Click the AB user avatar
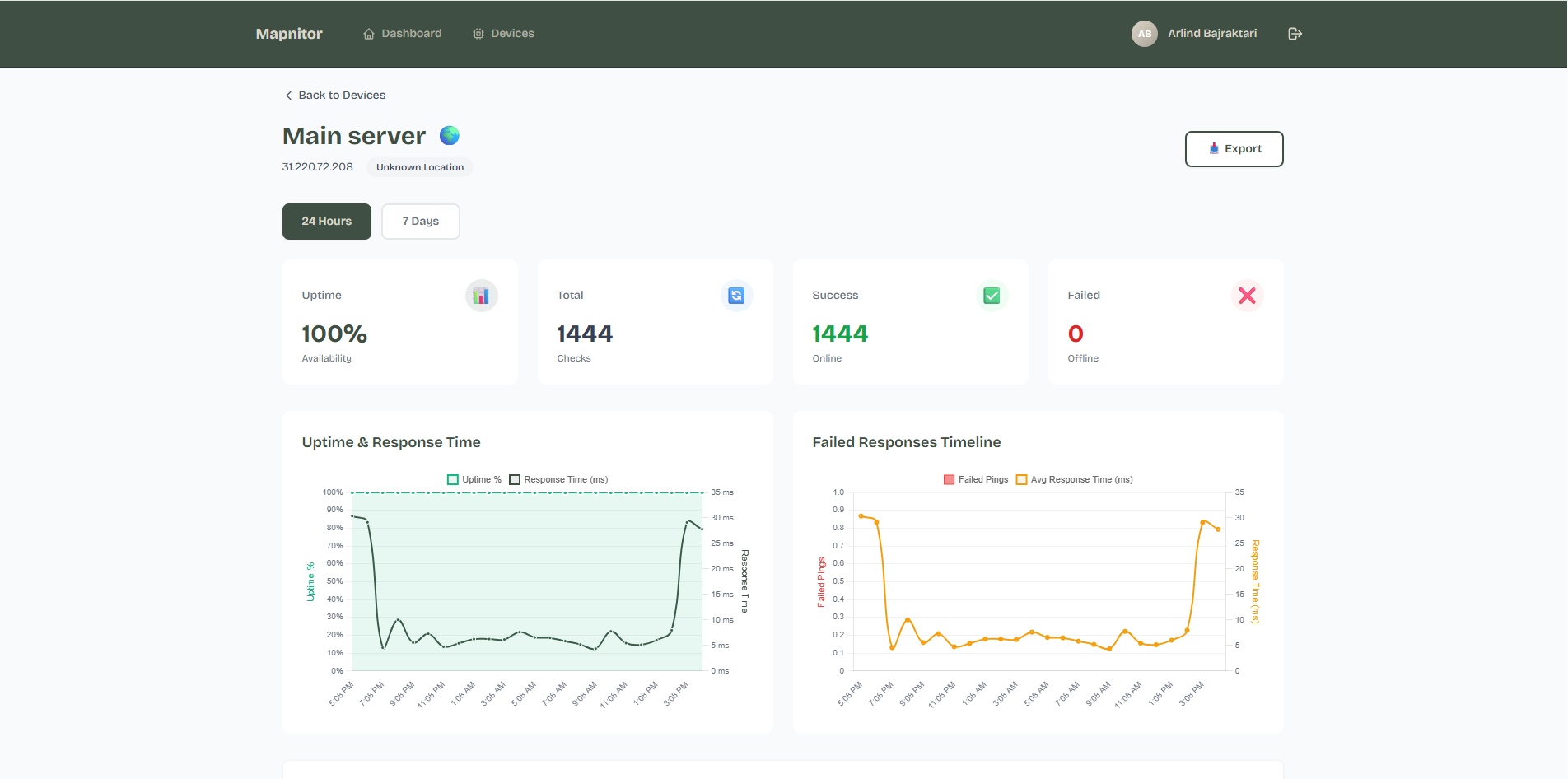 click(x=1144, y=34)
